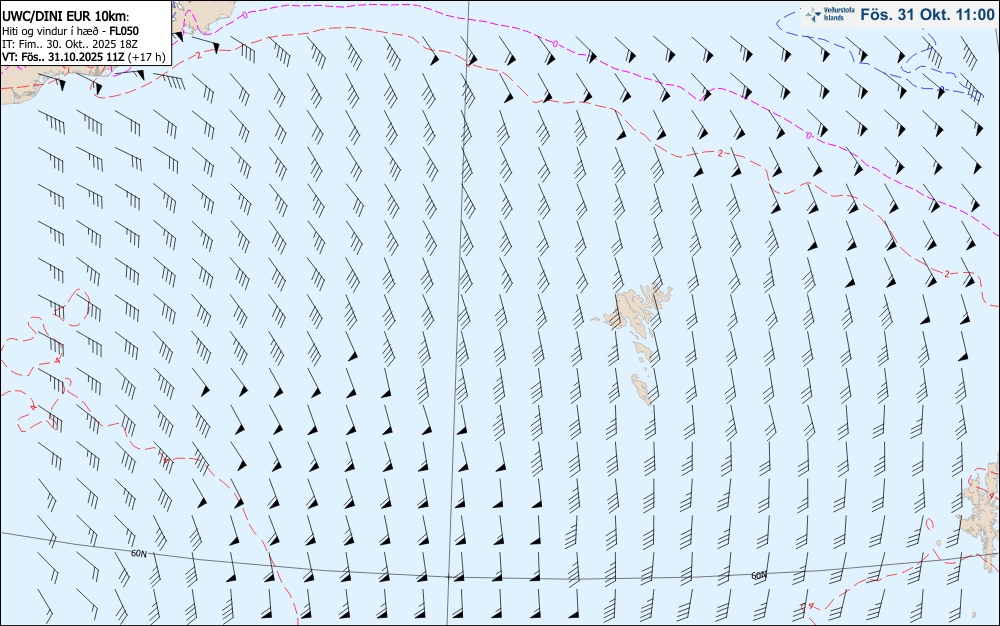Click the Veðurstofa Íslands logo
This screenshot has height=626, width=1000.
(829, 14)
